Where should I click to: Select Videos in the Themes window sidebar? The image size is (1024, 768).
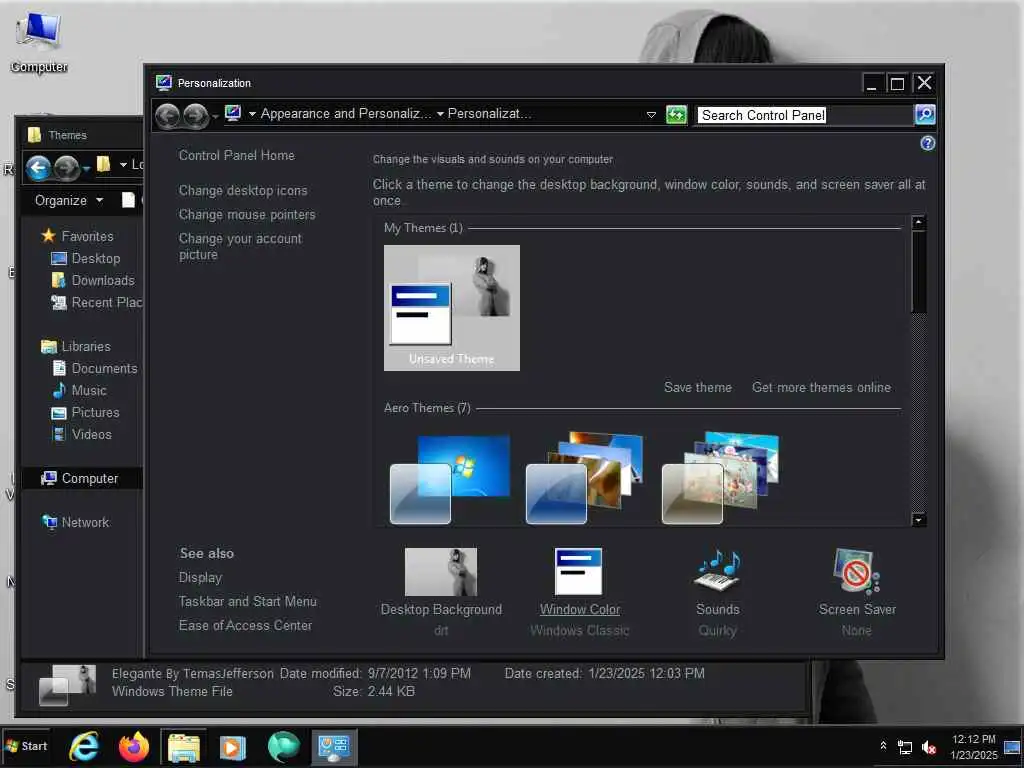click(81, 434)
